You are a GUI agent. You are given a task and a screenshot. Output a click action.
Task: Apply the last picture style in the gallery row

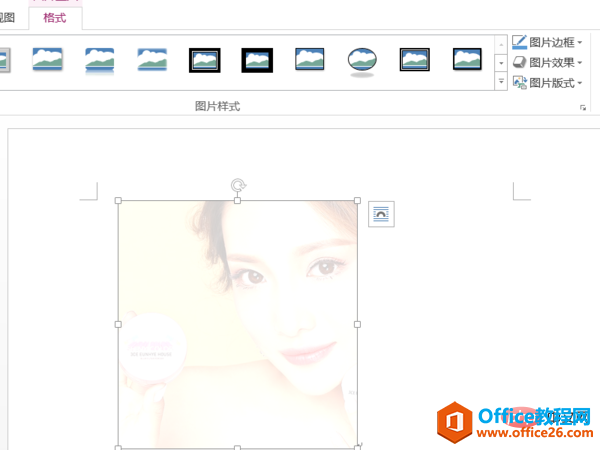[x=467, y=60]
